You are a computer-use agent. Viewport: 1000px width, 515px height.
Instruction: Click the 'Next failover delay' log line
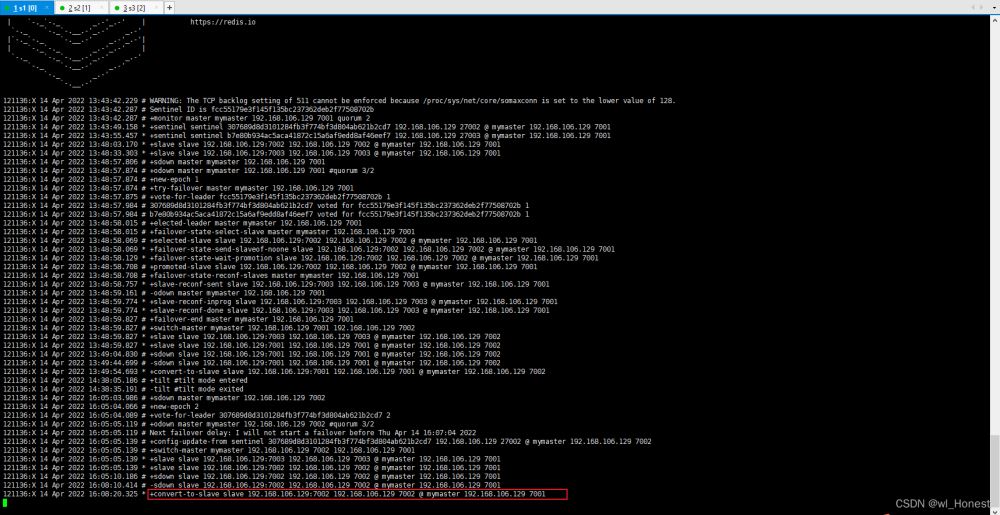point(240,432)
